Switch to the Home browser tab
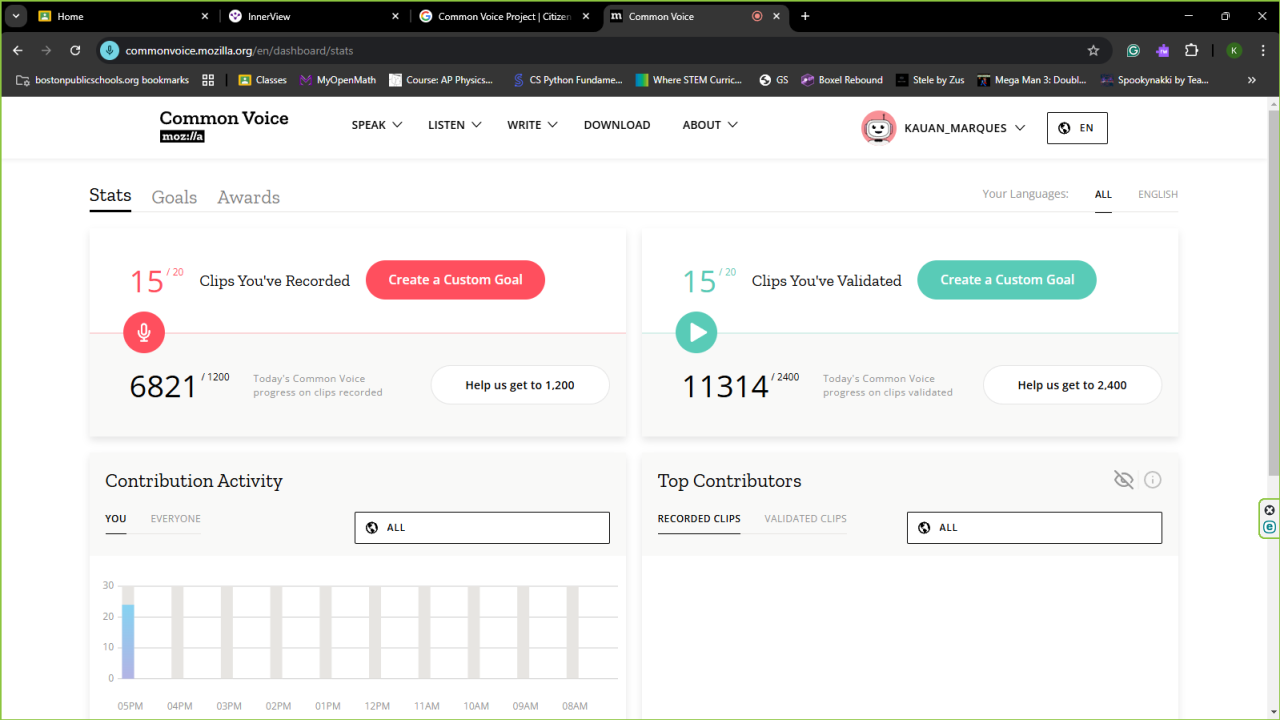 click(124, 16)
